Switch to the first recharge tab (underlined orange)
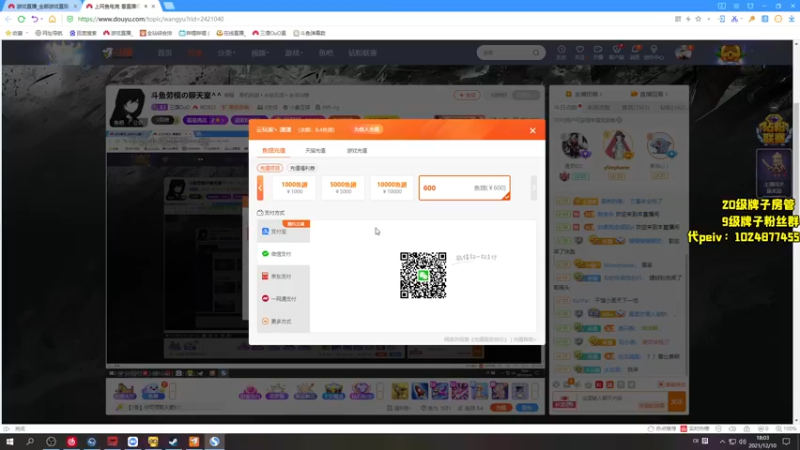Viewport: 800px width, 450px height. (273, 151)
